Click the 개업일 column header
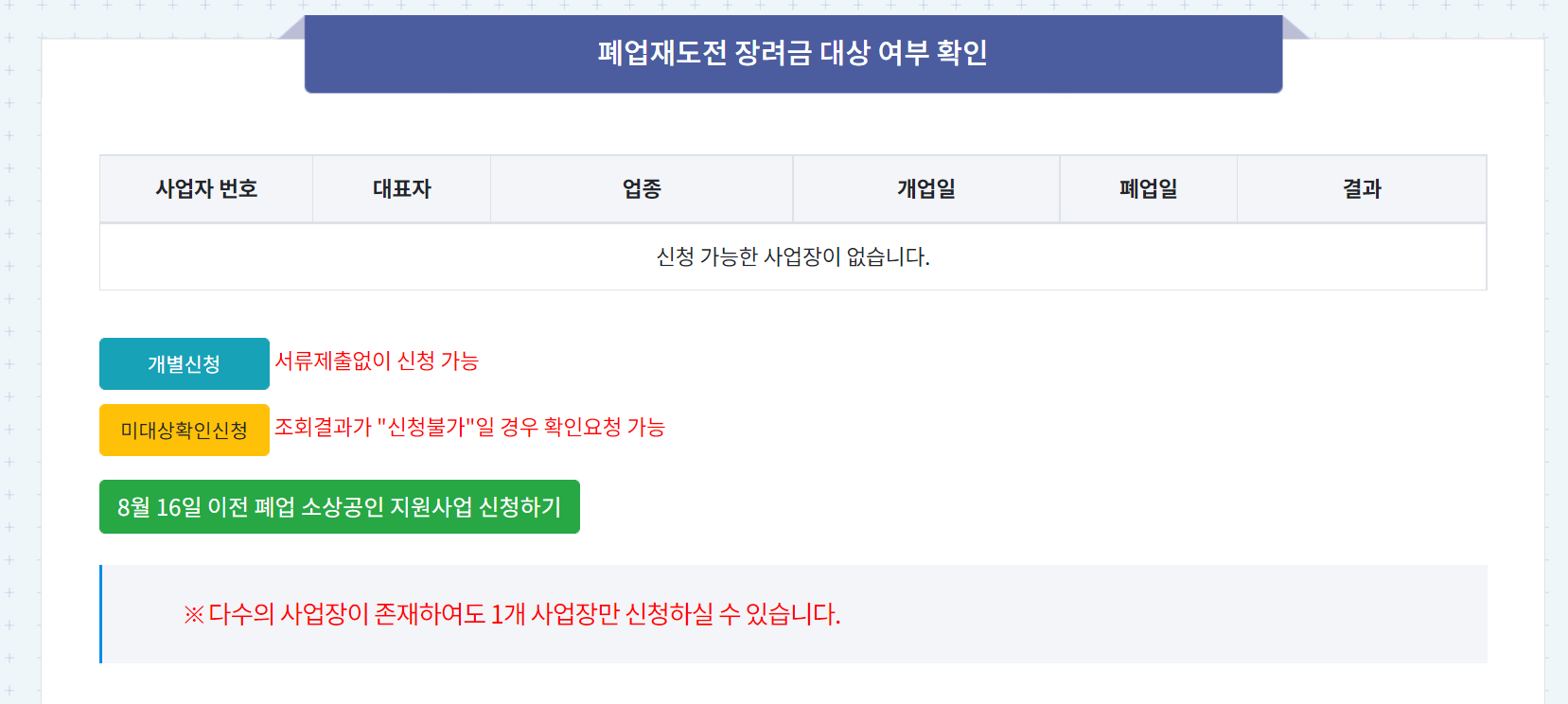The image size is (1568, 704). 925,188
